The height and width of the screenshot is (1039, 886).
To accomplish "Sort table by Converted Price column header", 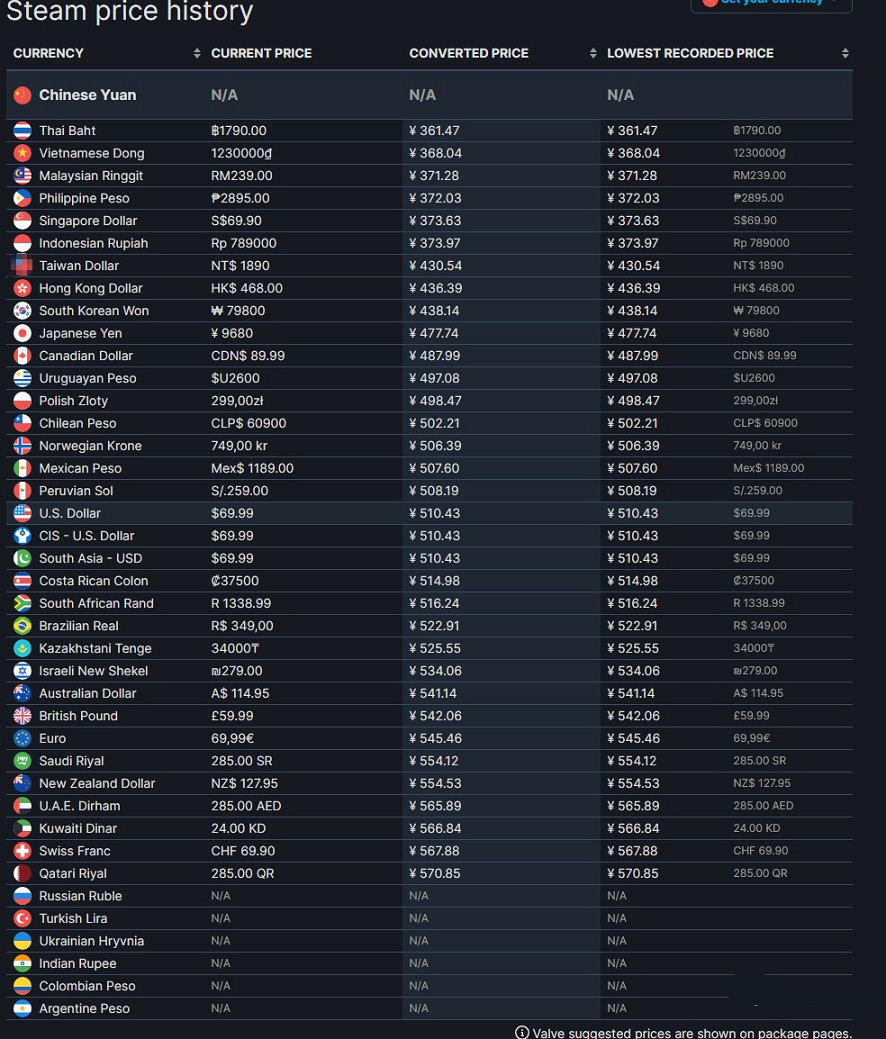I will tap(468, 53).
